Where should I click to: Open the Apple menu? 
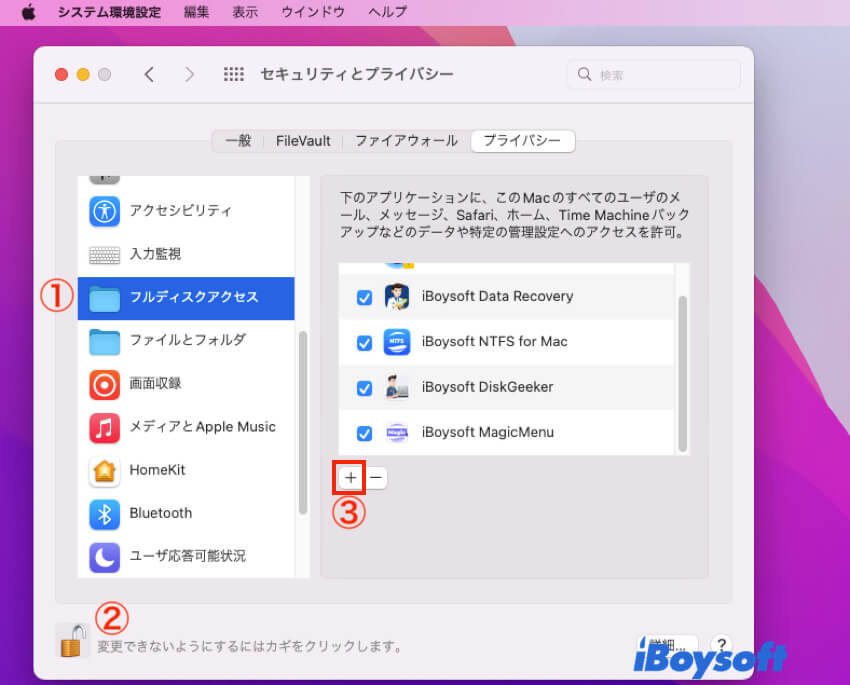(x=29, y=12)
